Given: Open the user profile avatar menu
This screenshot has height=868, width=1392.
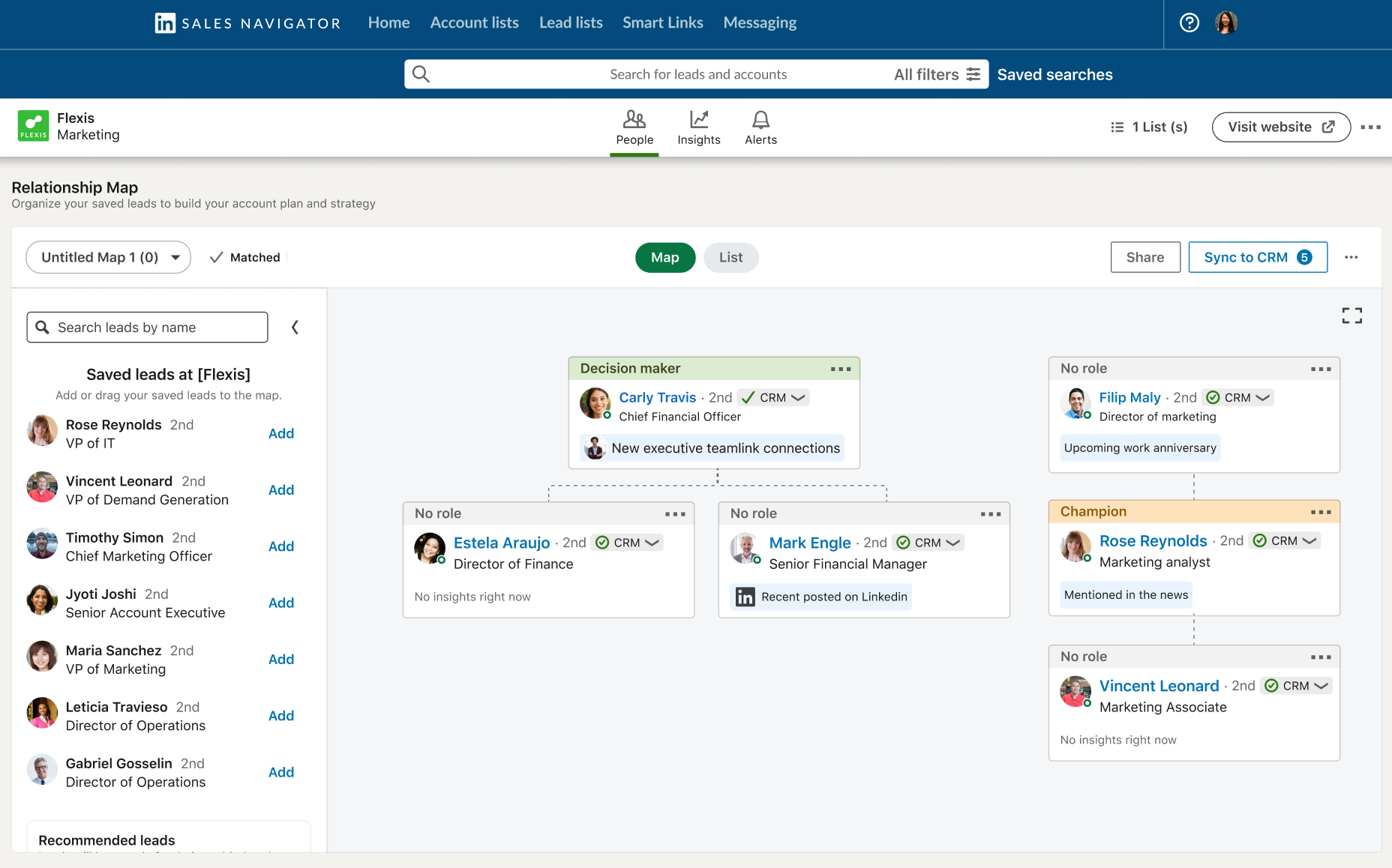Looking at the screenshot, I should 1226,22.
